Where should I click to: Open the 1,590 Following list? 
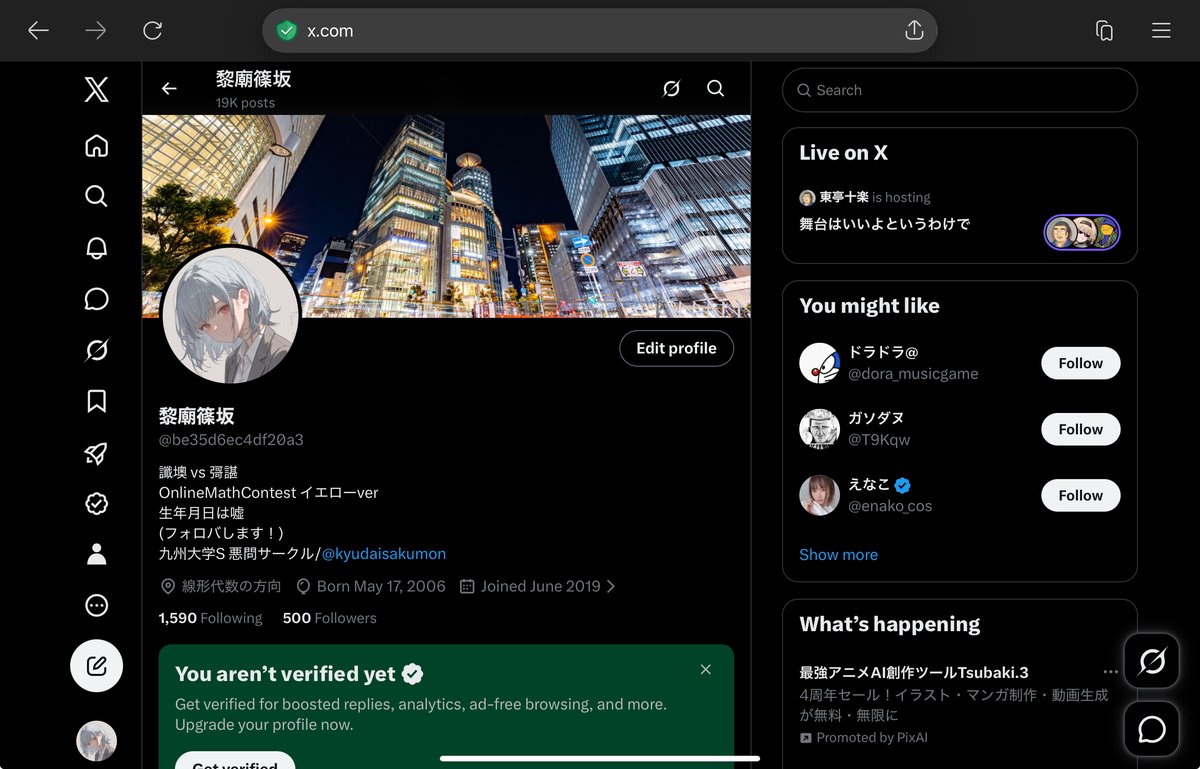pyautogui.click(x=210, y=618)
